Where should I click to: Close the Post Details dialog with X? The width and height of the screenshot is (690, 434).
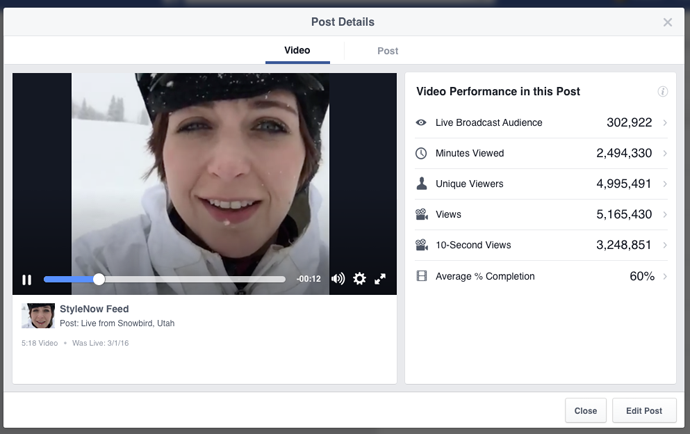pos(668,22)
